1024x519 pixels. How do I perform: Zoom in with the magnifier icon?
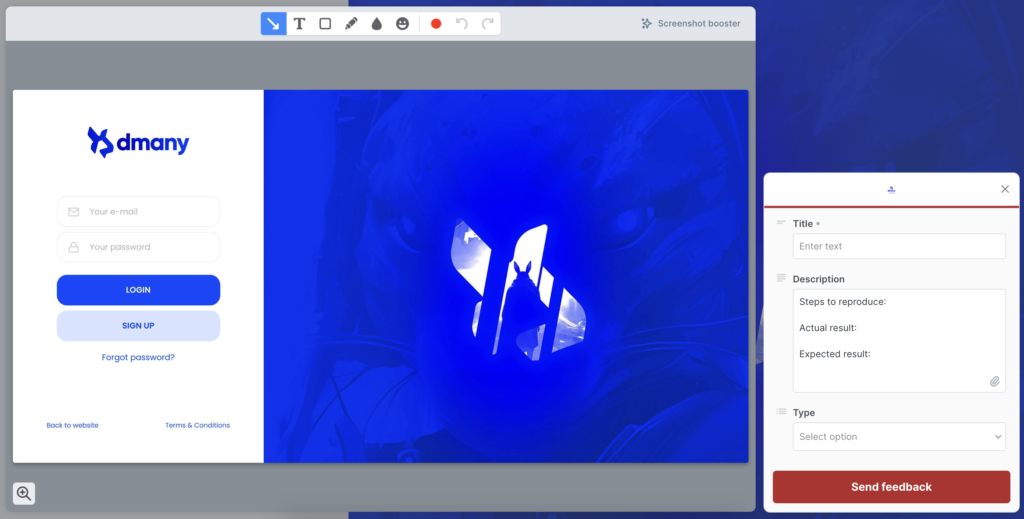click(24, 493)
